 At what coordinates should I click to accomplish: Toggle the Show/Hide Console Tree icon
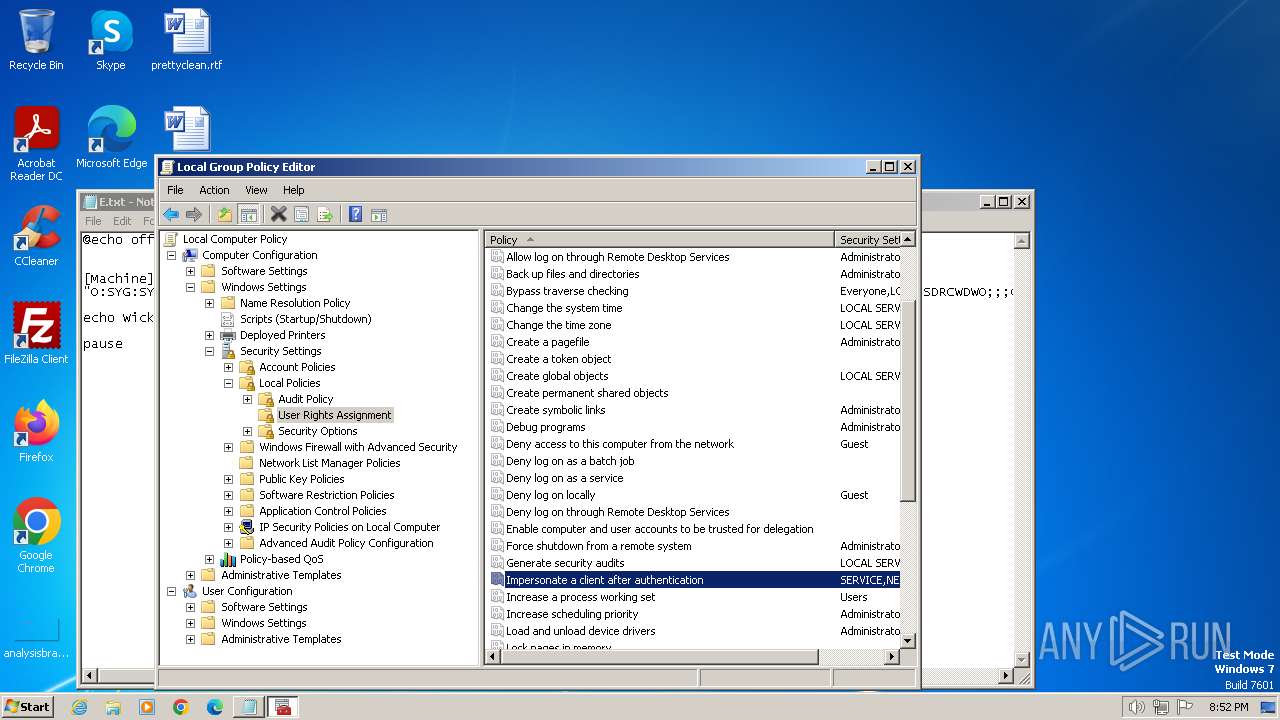click(248, 214)
